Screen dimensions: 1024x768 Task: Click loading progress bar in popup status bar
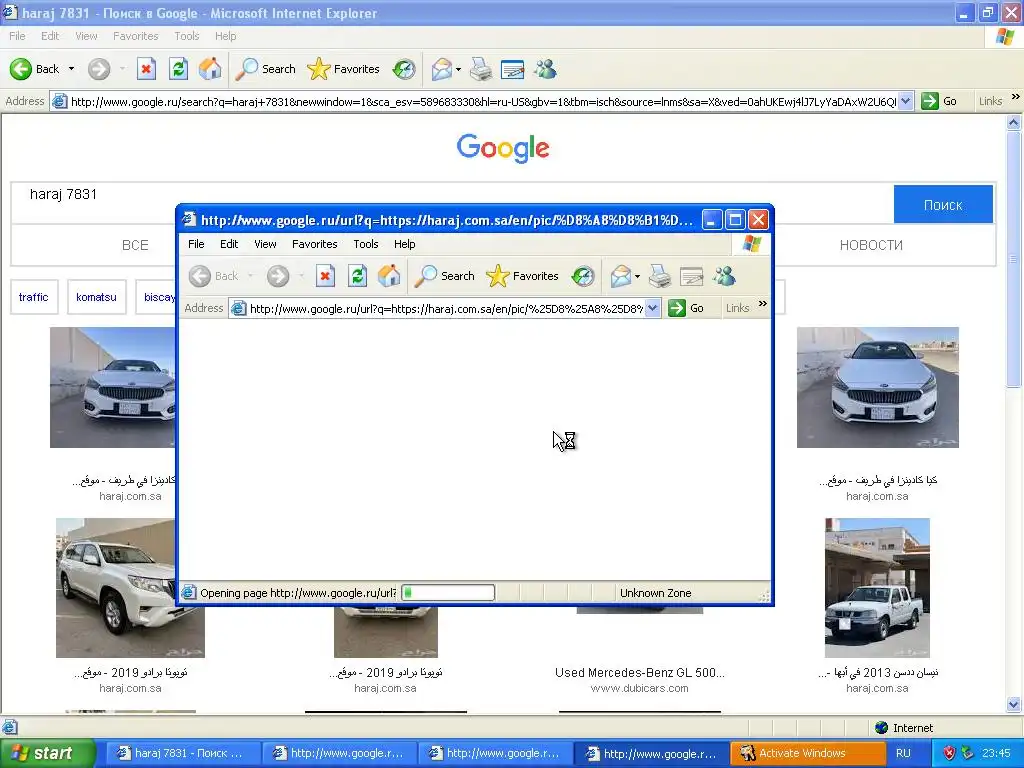click(x=448, y=593)
